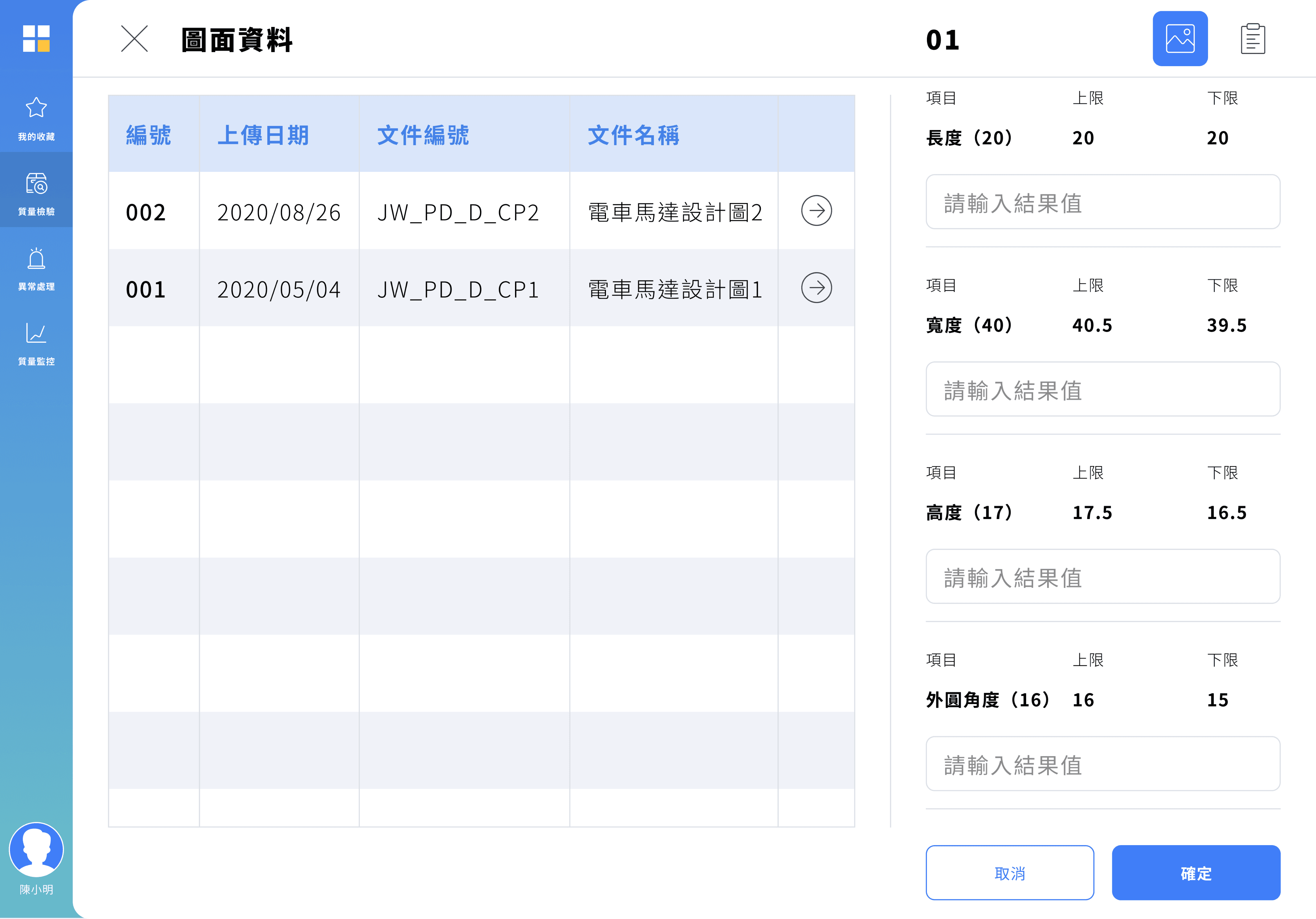This screenshot has height=919, width=1316.
Task: Switch to the clipboard list icon
Action: click(1252, 39)
